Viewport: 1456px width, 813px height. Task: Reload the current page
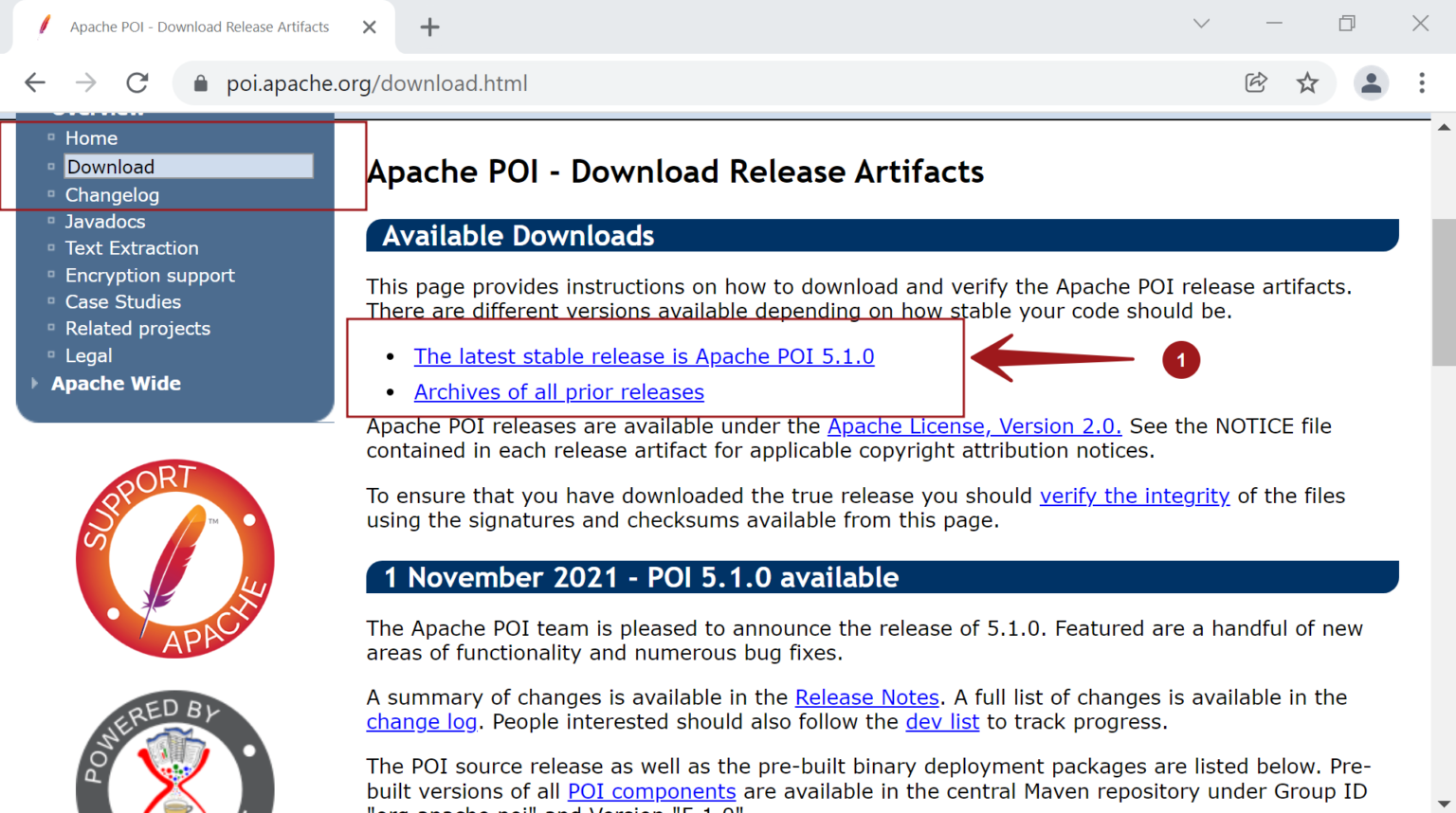(x=136, y=82)
